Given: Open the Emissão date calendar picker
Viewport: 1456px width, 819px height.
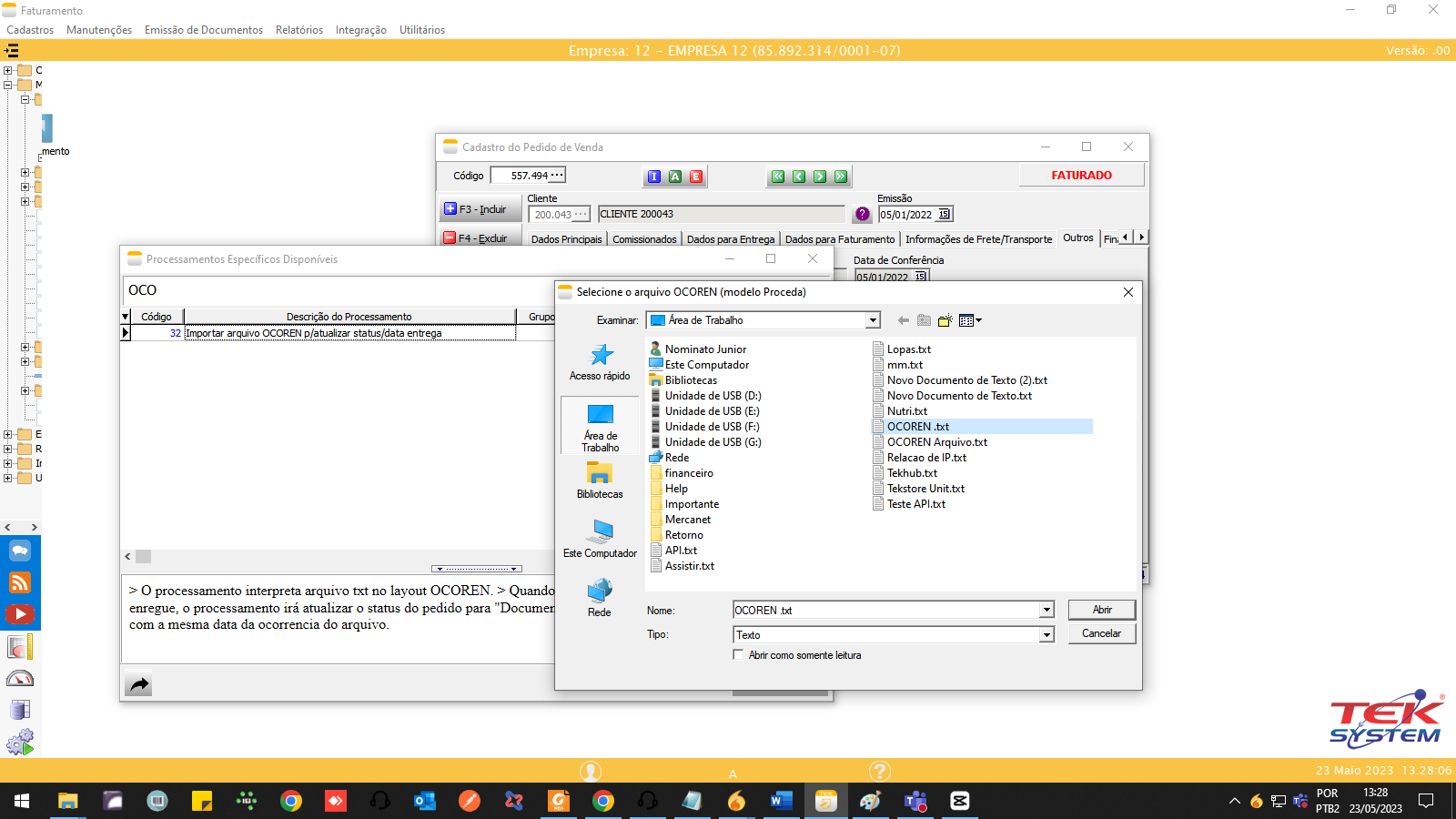Looking at the screenshot, I should coord(944,215).
